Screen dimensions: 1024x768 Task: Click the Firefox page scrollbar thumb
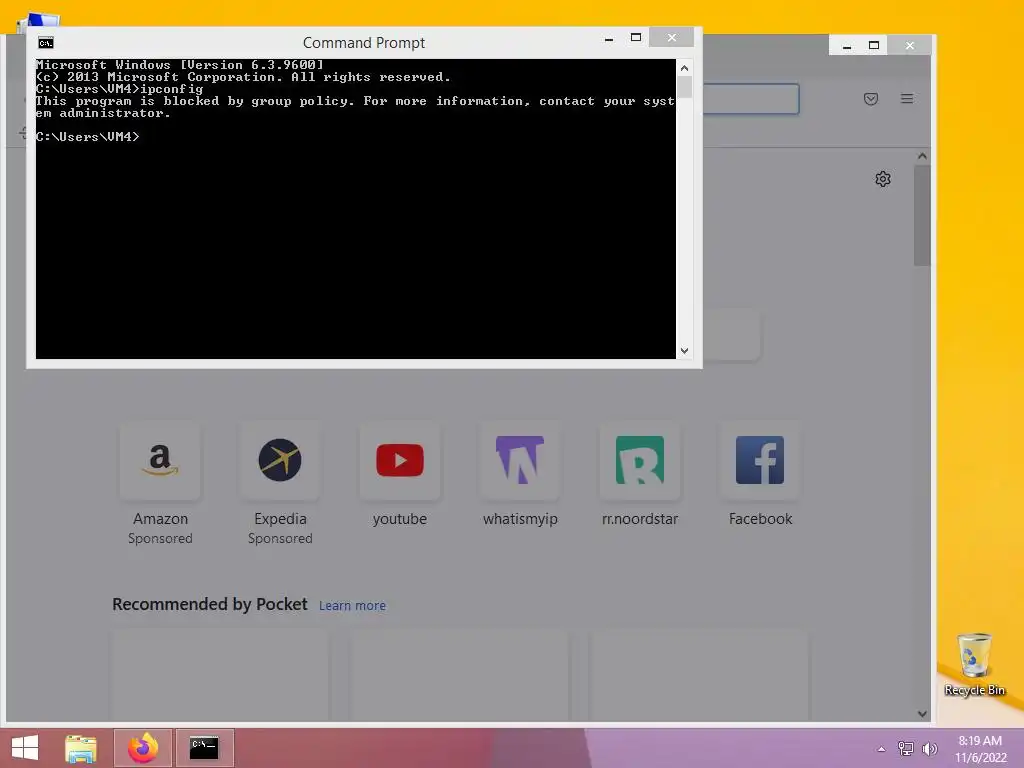pos(922,216)
